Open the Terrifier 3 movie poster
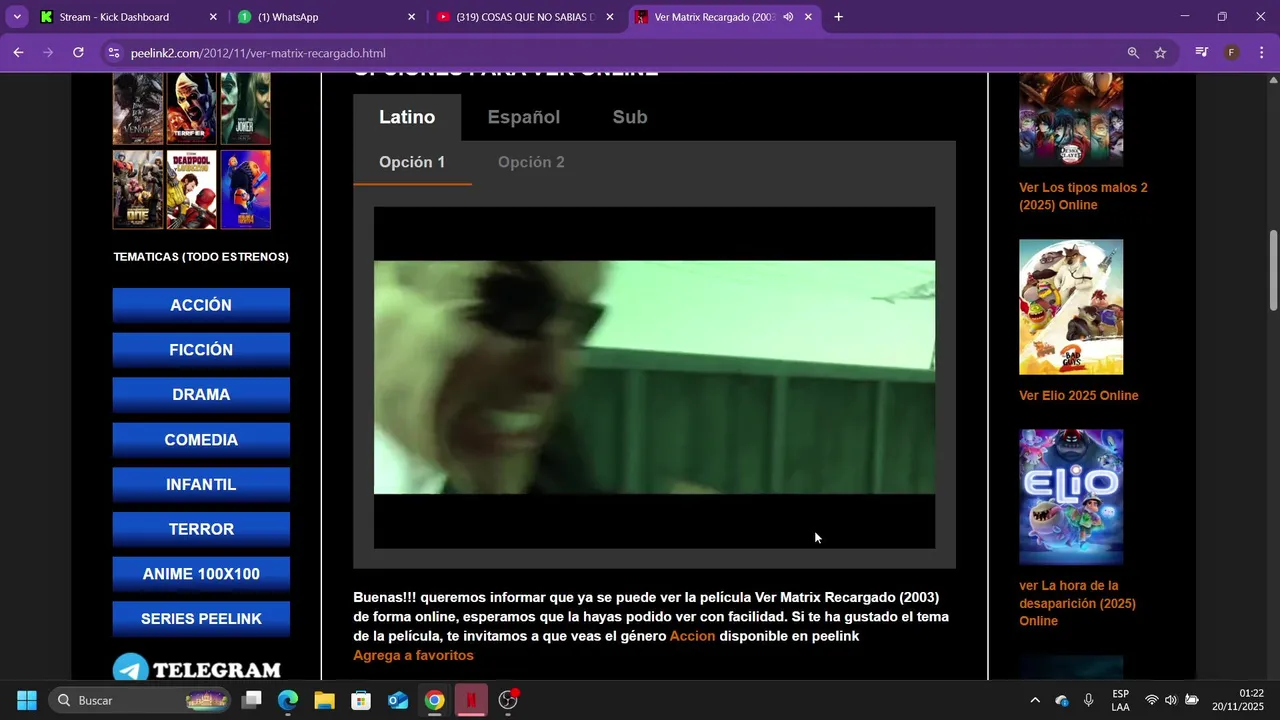Viewport: 1280px width, 720px height. pos(191,108)
